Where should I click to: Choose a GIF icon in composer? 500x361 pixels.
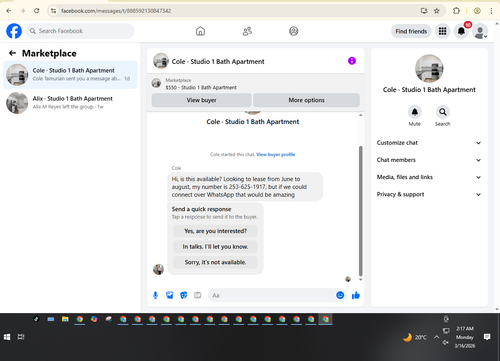pos(198,295)
